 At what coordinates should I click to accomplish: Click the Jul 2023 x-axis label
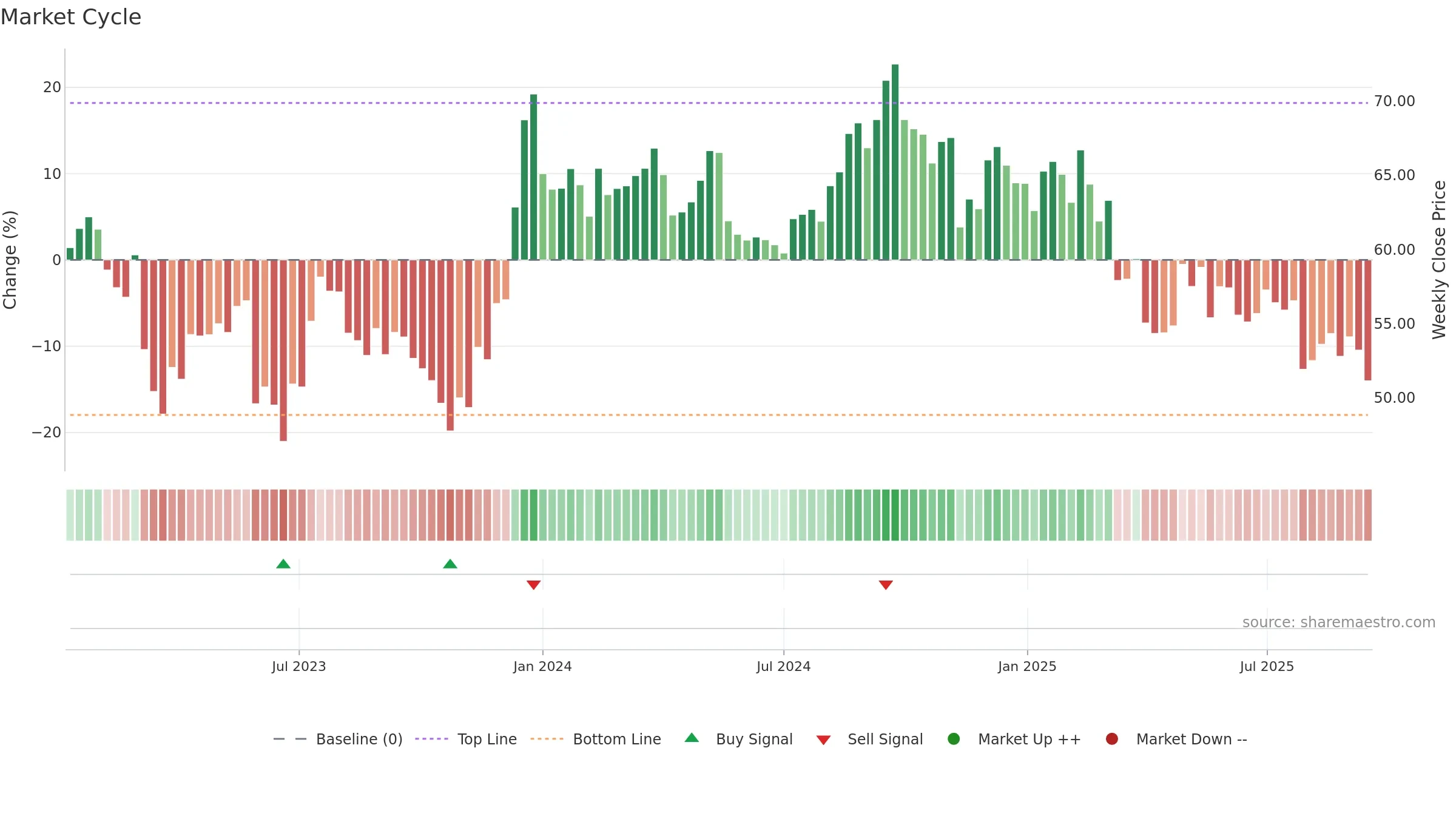(299, 667)
